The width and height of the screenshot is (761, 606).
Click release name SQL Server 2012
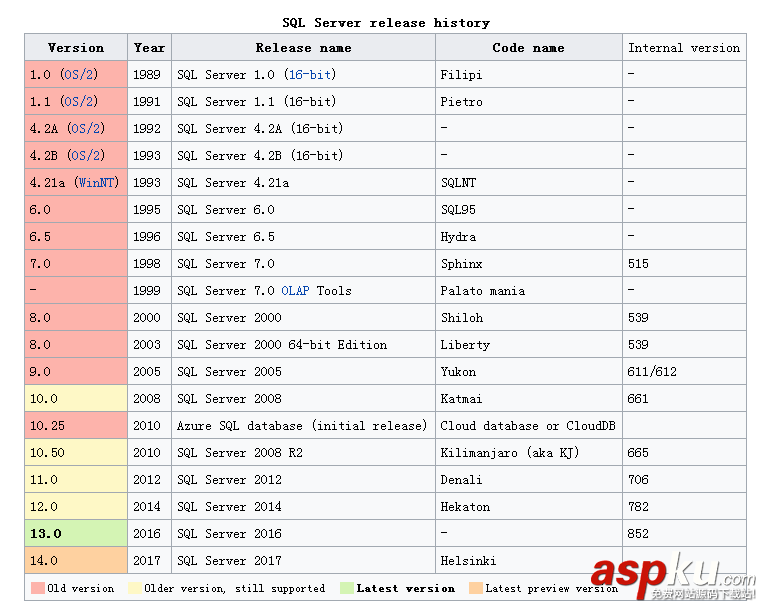click(x=229, y=480)
